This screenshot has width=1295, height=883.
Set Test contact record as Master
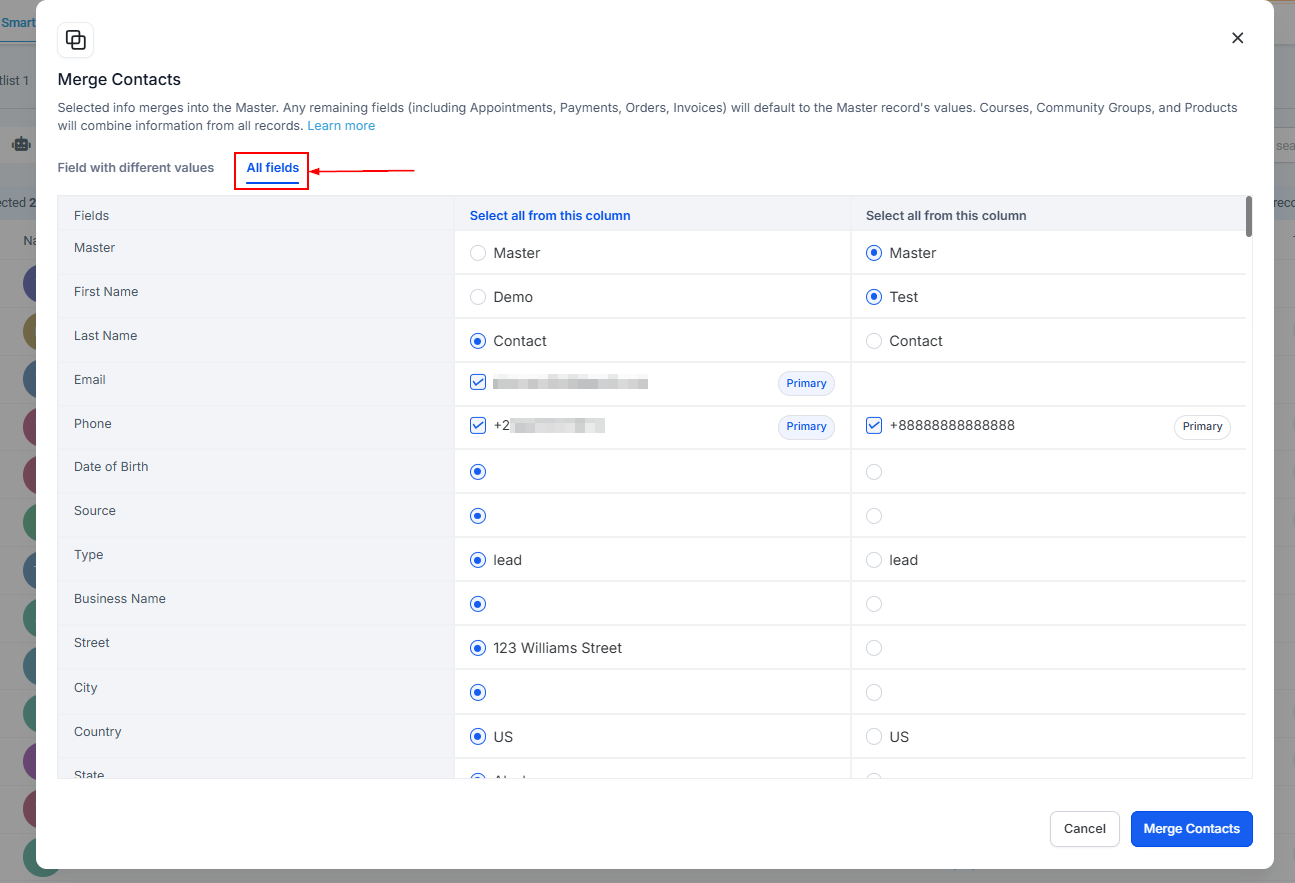874,253
